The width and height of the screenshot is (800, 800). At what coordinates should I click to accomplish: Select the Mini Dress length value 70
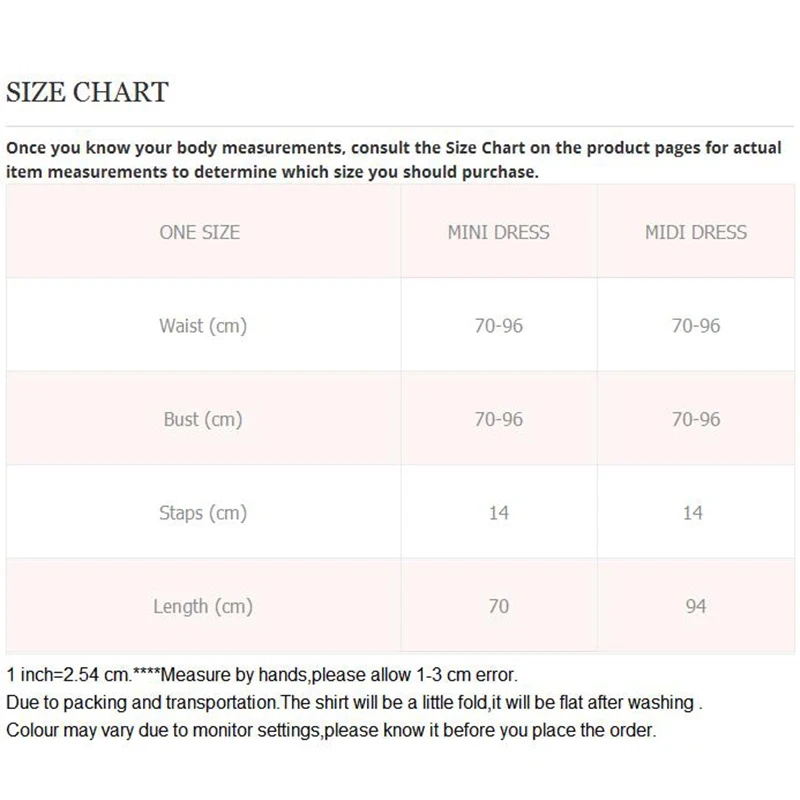coord(498,606)
